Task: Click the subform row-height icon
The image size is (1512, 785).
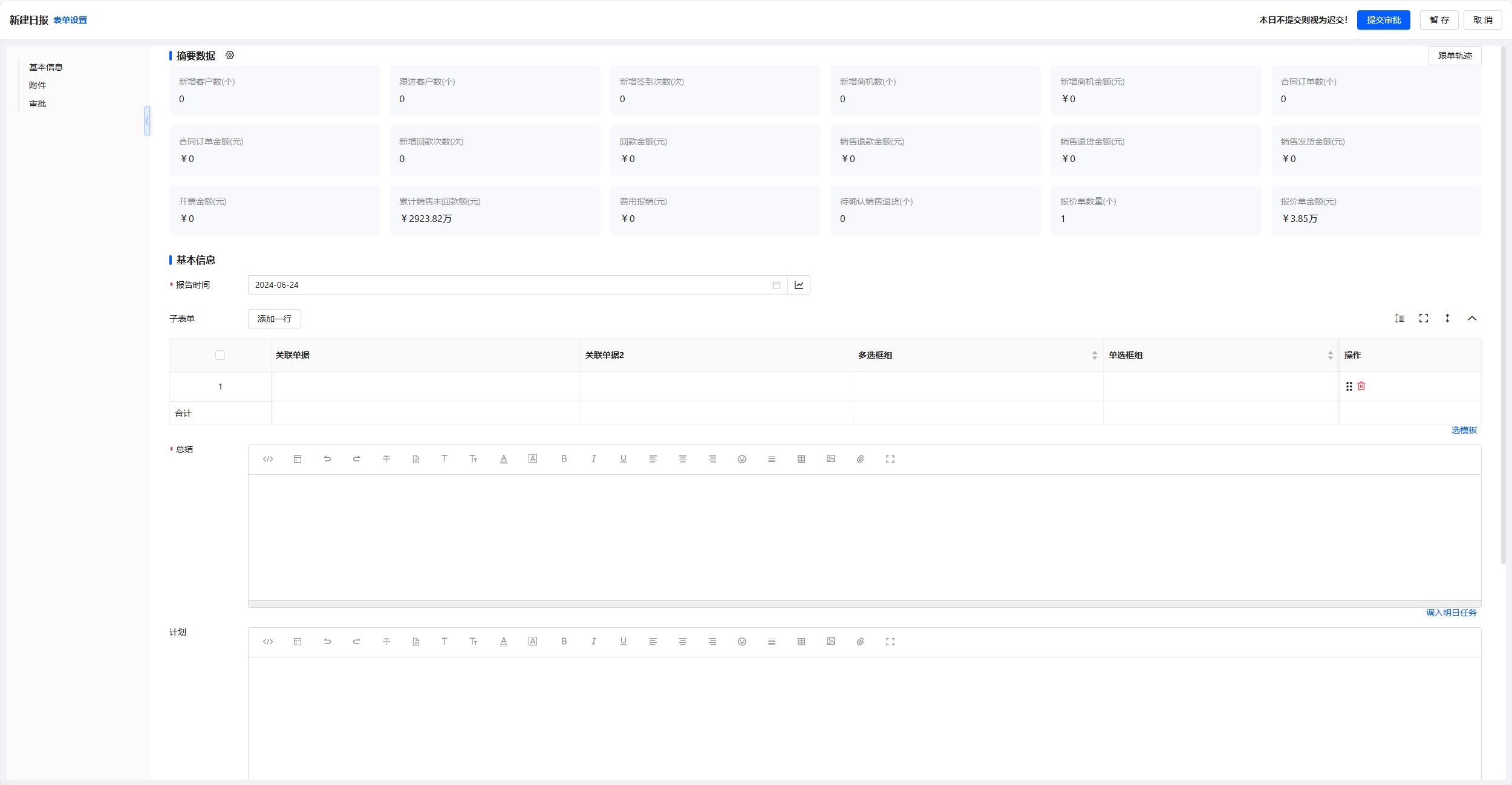Action: point(1400,318)
